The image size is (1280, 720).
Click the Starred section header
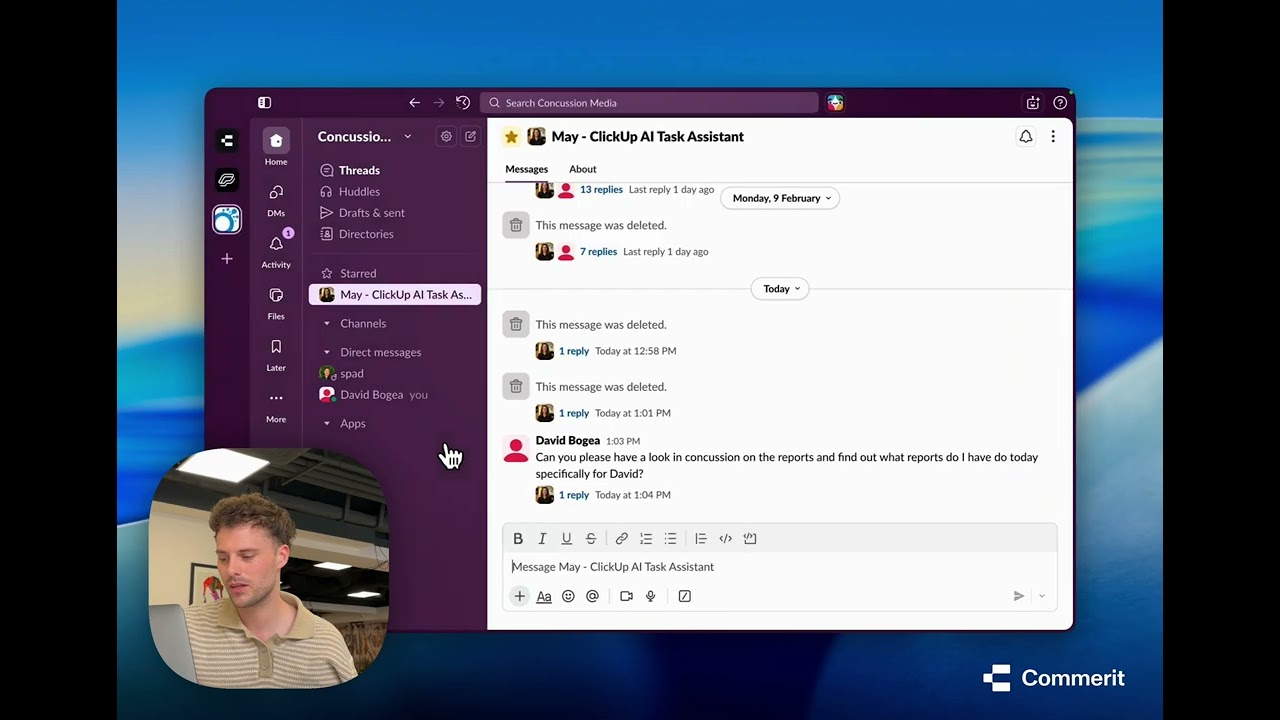(357, 273)
